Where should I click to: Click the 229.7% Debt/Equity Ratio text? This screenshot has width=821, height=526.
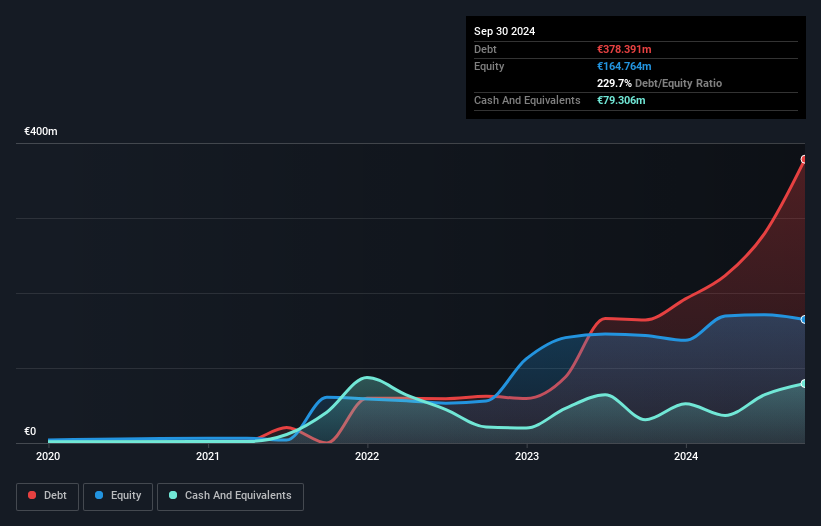[659, 83]
